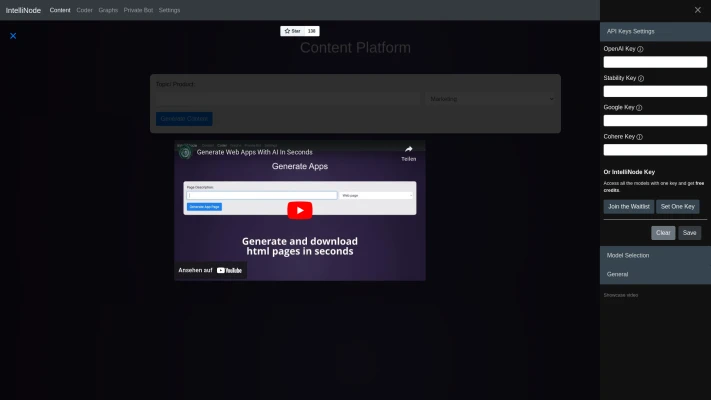Screen dimensions: 711x400
Task: Focus the Stability Key input field
Action: (x=655, y=91)
